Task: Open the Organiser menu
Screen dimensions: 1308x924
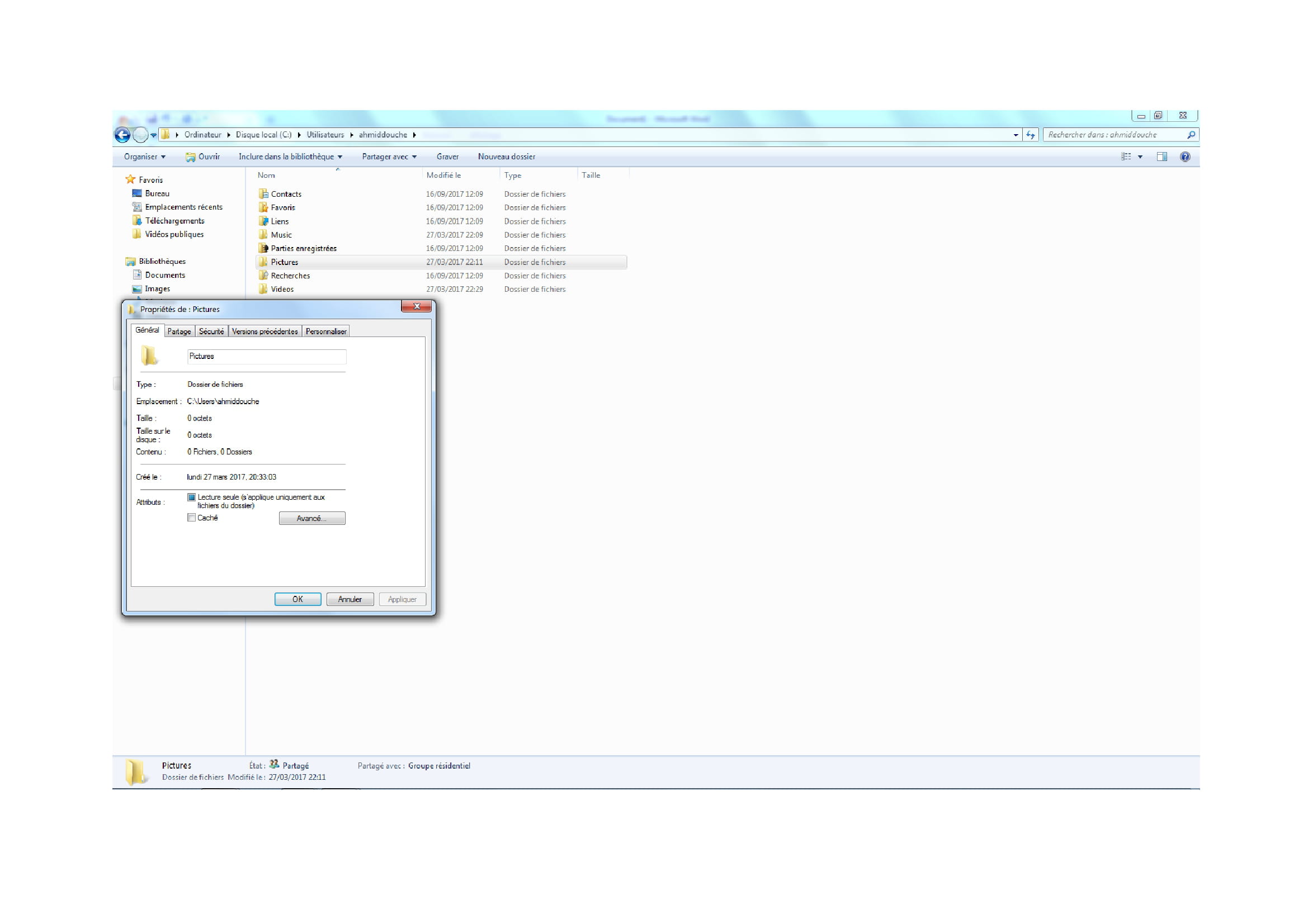Action: pos(145,157)
